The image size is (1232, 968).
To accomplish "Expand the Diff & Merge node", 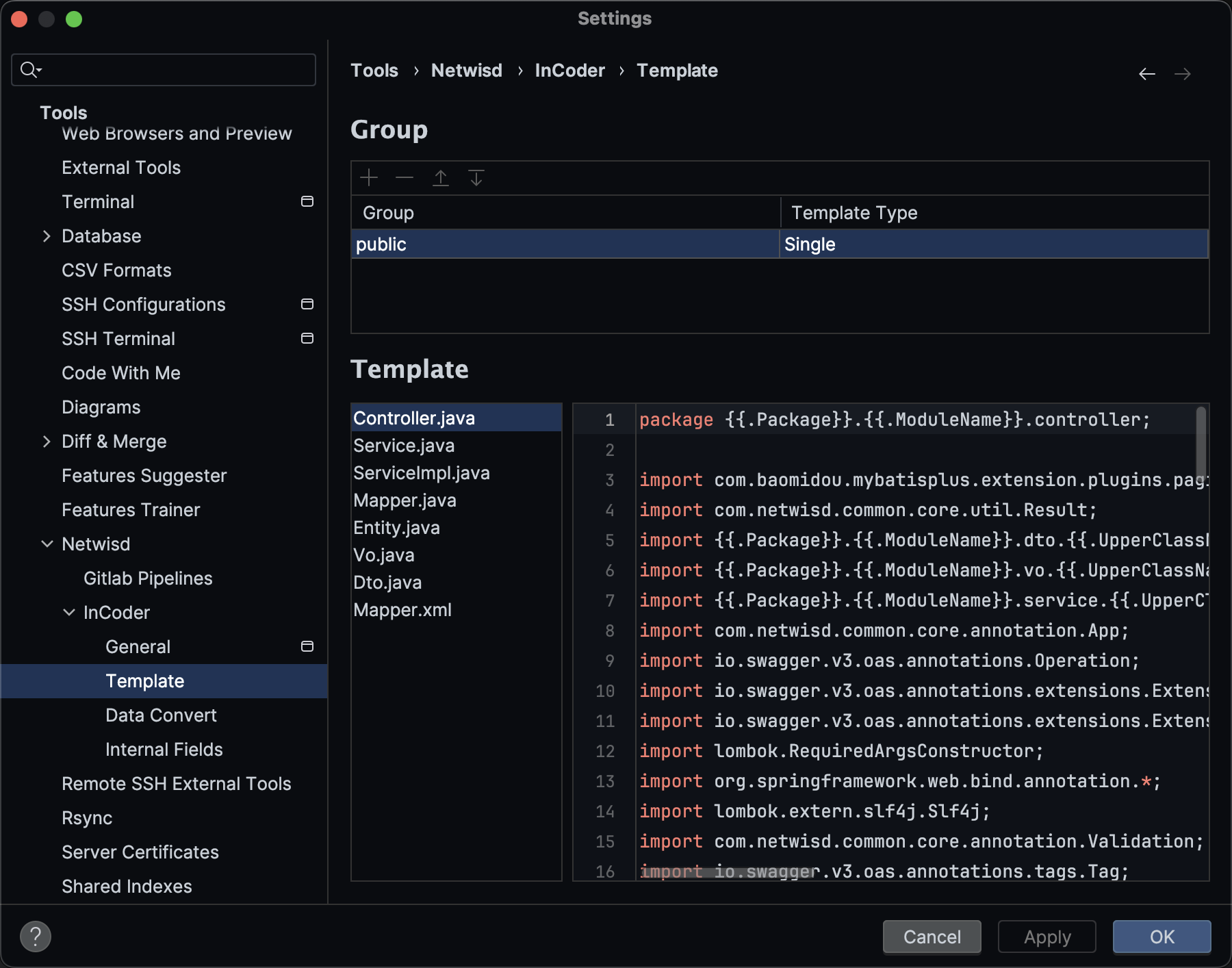I will coord(47,442).
